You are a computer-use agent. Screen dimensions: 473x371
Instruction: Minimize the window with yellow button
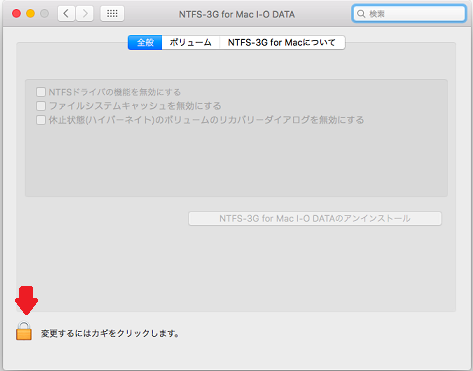[x=30, y=14]
